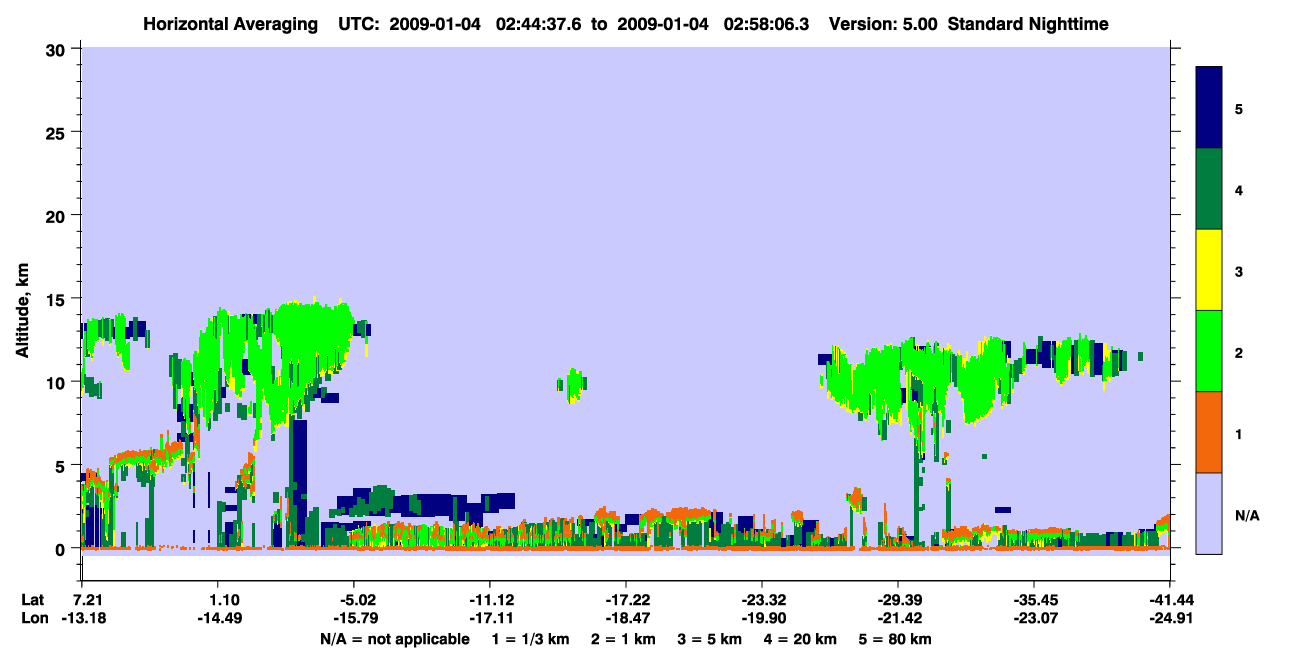Viewport: 1300px width, 667px height.
Task: Click the '2 = 1 km' legend entry
Action: pyautogui.click(x=622, y=639)
